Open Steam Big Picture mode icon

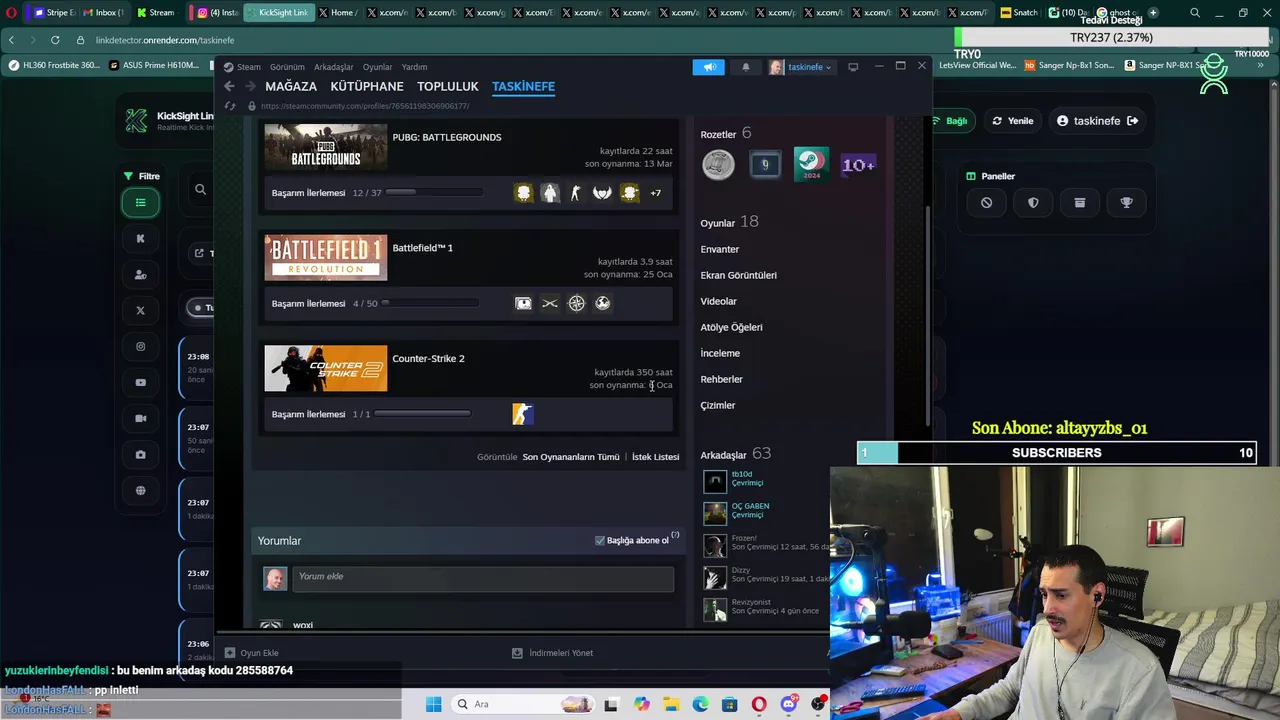853,67
